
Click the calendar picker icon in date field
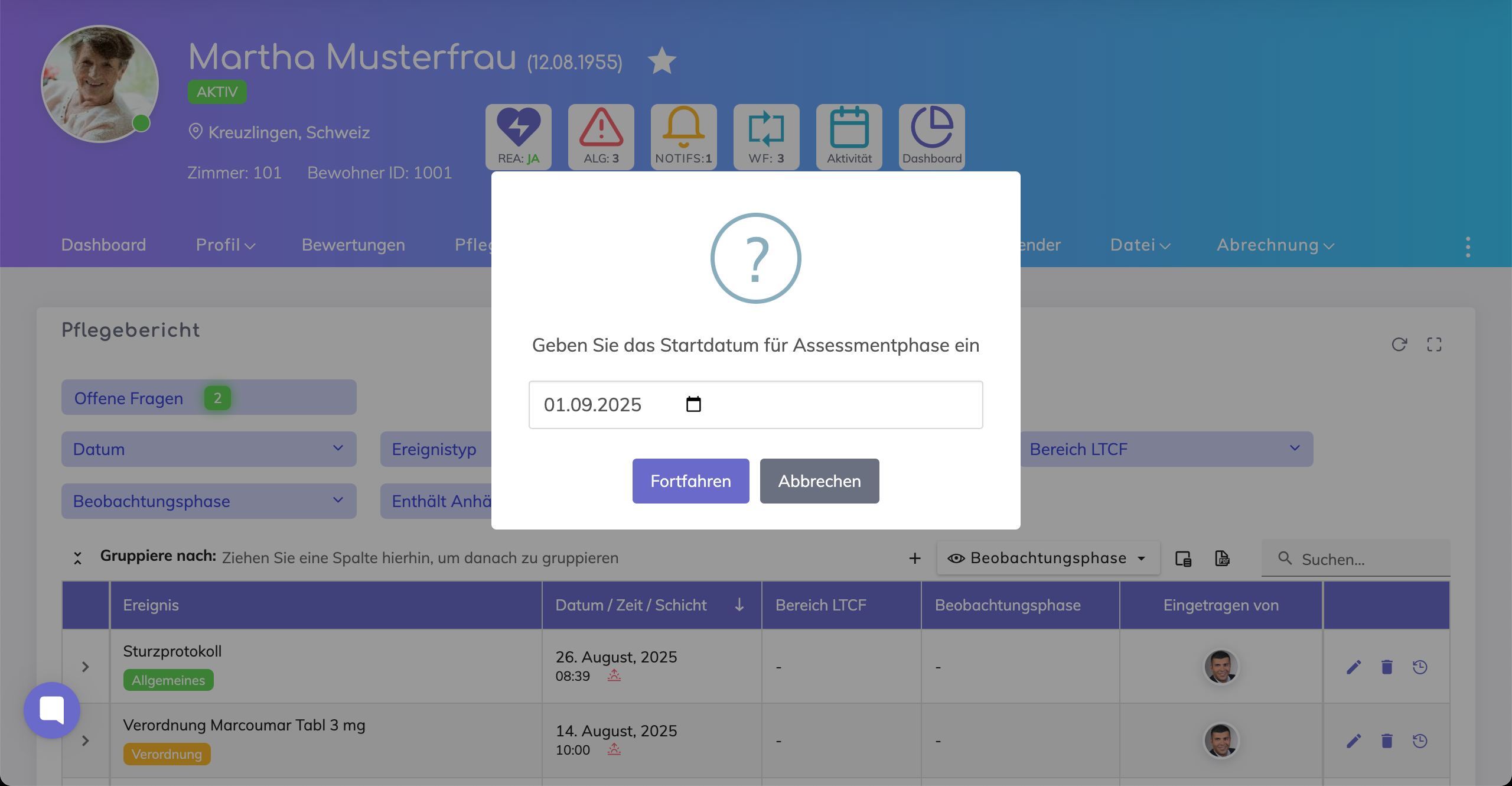click(x=693, y=404)
